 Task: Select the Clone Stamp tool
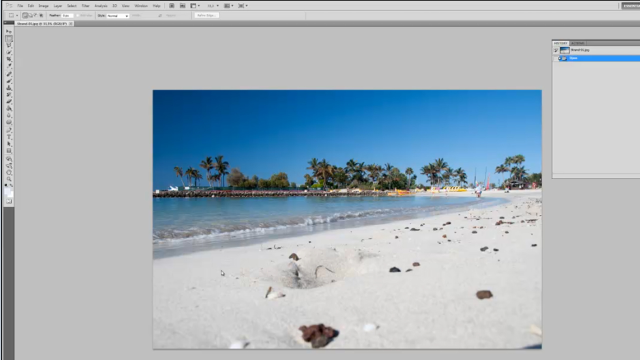pos(9,88)
